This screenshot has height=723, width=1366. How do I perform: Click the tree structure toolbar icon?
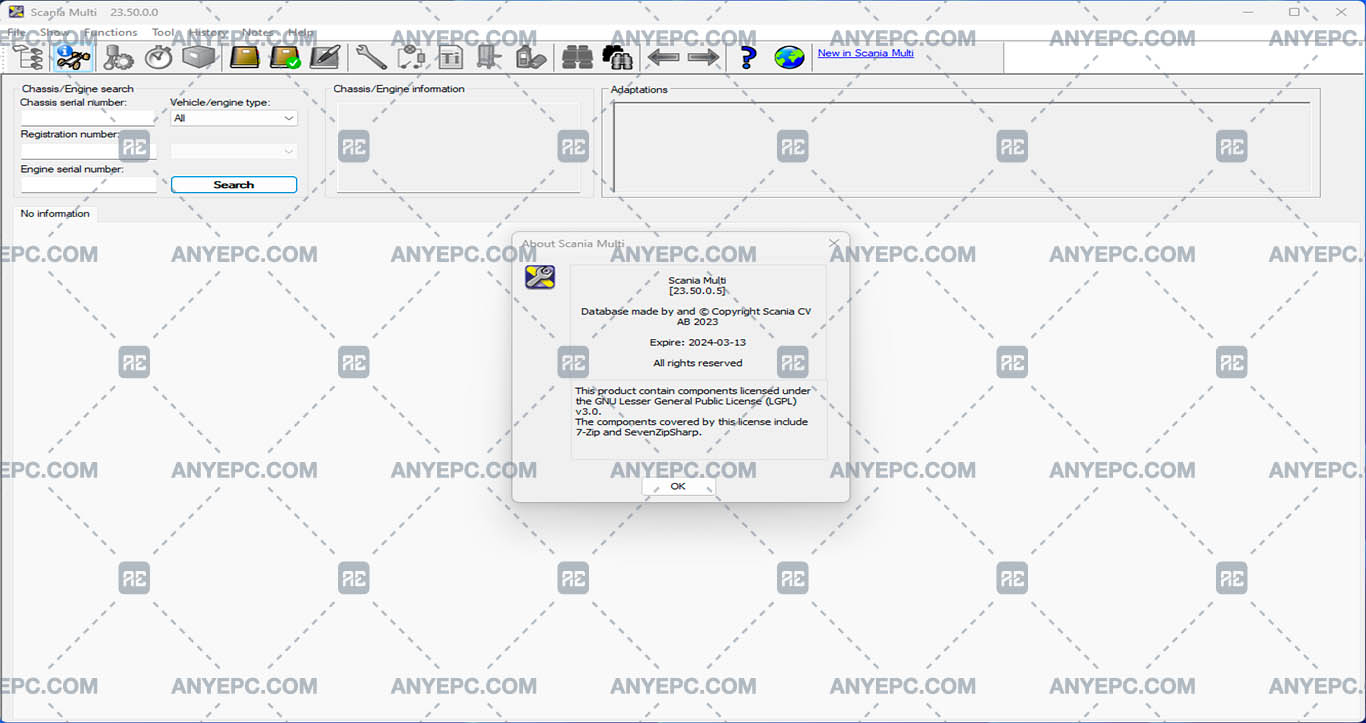(x=27, y=57)
